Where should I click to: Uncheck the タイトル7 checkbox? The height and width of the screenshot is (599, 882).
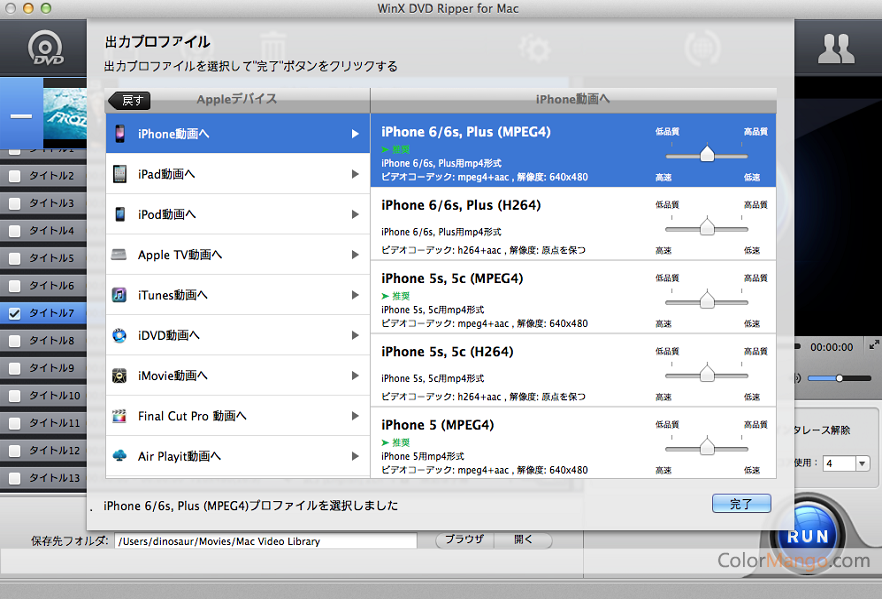pos(15,313)
